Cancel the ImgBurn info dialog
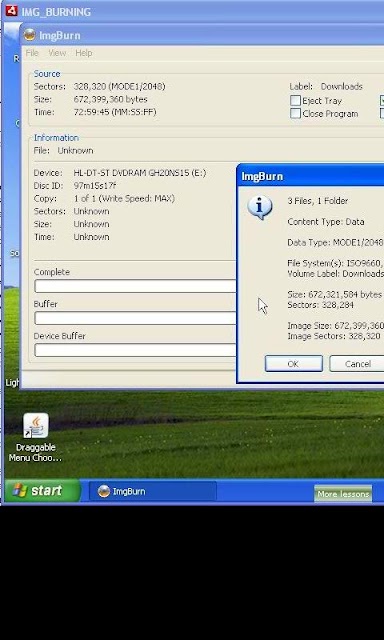Viewport: 384px width, 640px height. 357,364
